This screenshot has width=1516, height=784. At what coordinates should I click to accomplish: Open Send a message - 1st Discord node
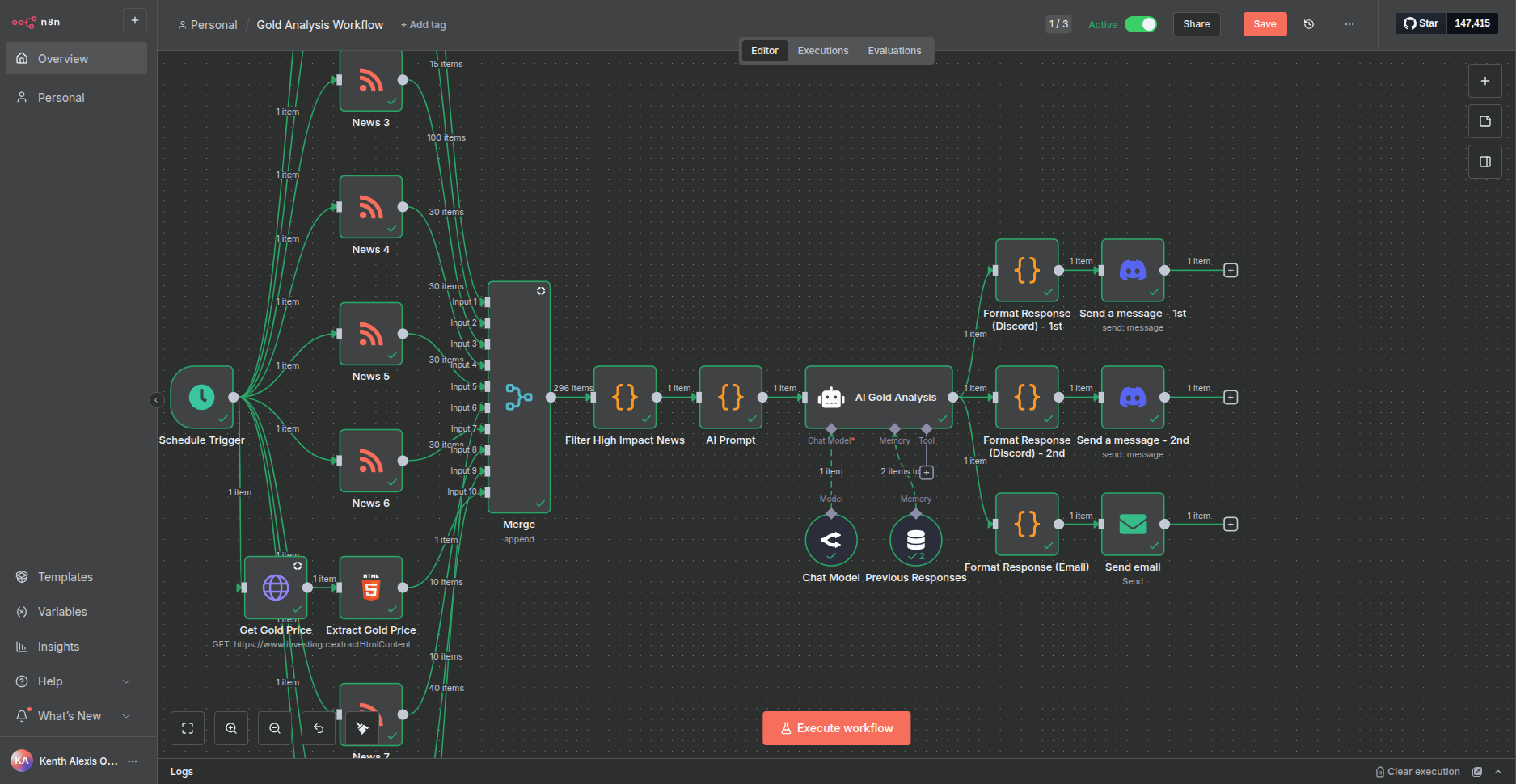[1132, 270]
